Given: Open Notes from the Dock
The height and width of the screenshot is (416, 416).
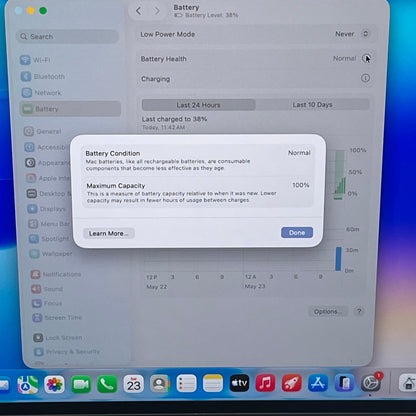Looking at the screenshot, I should click(x=213, y=384).
